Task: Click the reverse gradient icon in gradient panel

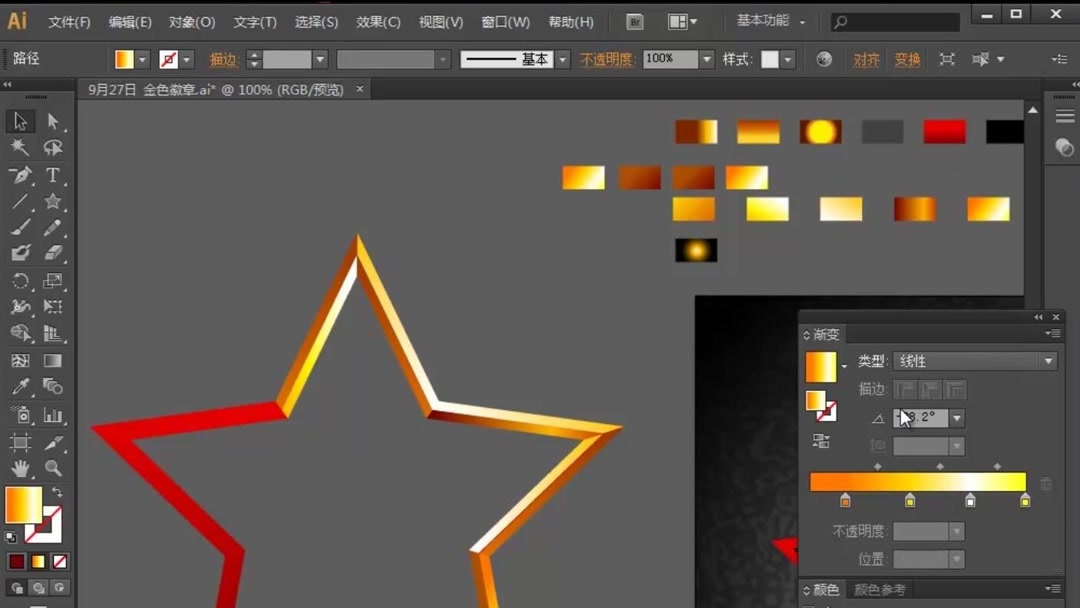Action: pos(820,440)
